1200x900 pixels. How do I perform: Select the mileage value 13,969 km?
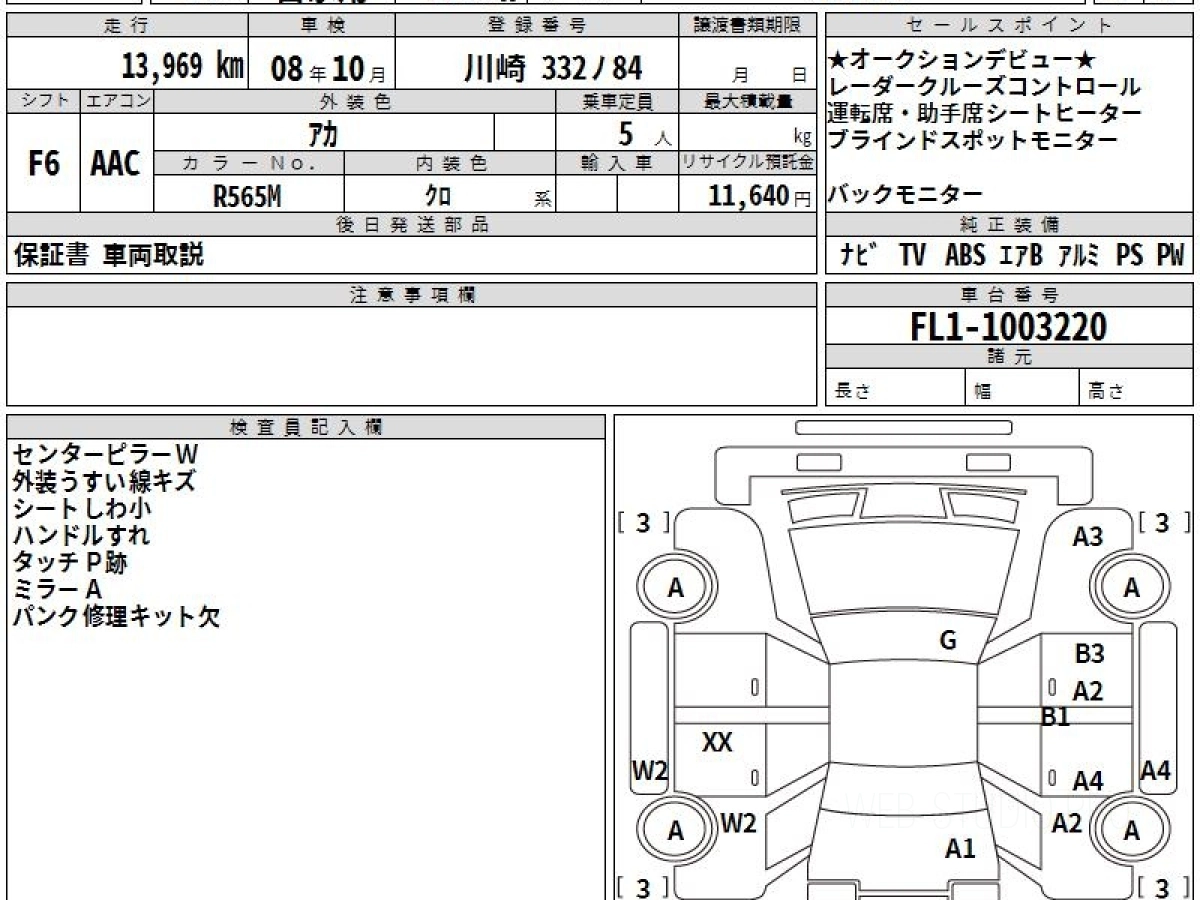(x=182, y=67)
